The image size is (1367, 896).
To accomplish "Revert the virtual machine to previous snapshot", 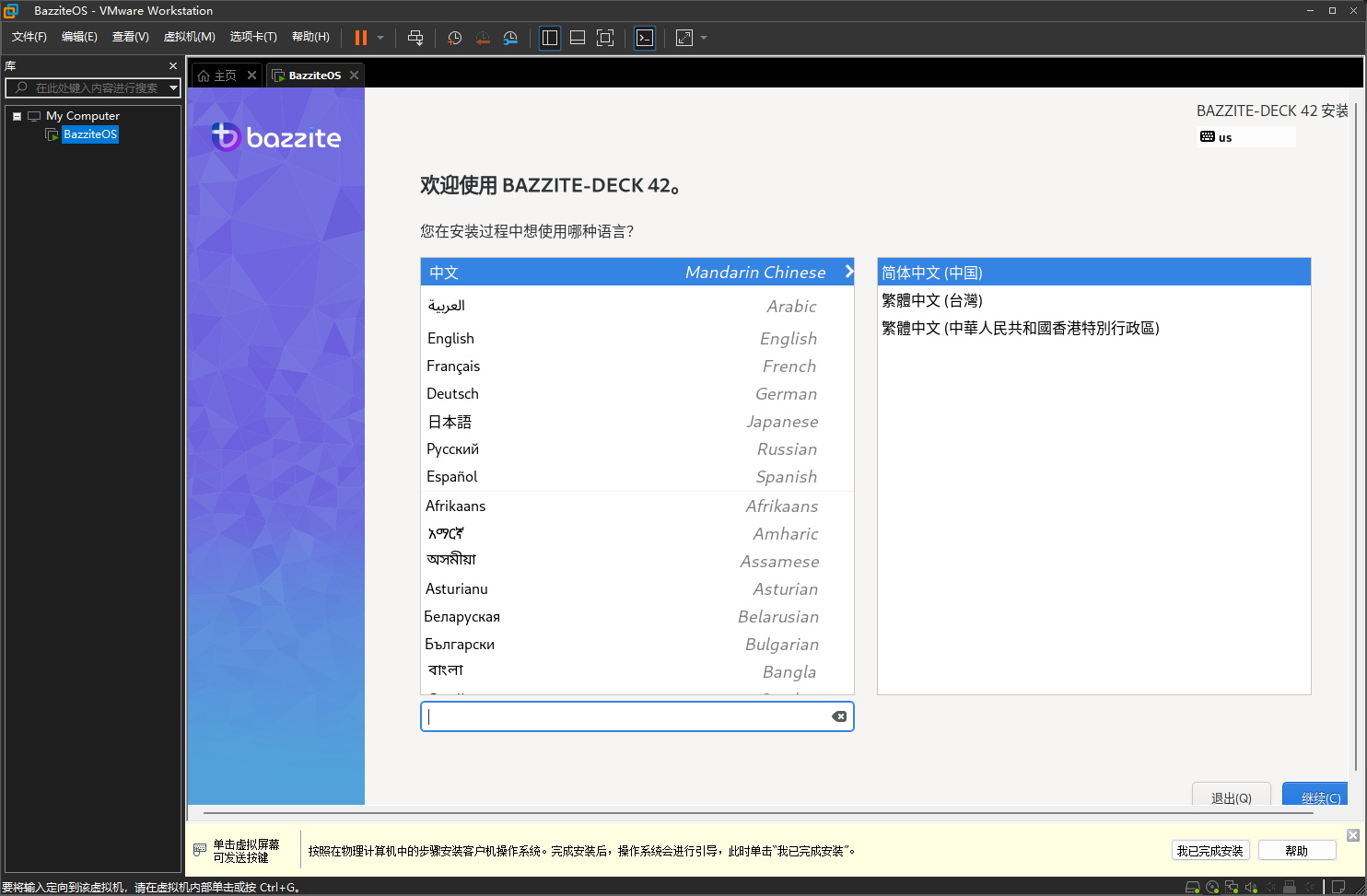I will click(483, 38).
